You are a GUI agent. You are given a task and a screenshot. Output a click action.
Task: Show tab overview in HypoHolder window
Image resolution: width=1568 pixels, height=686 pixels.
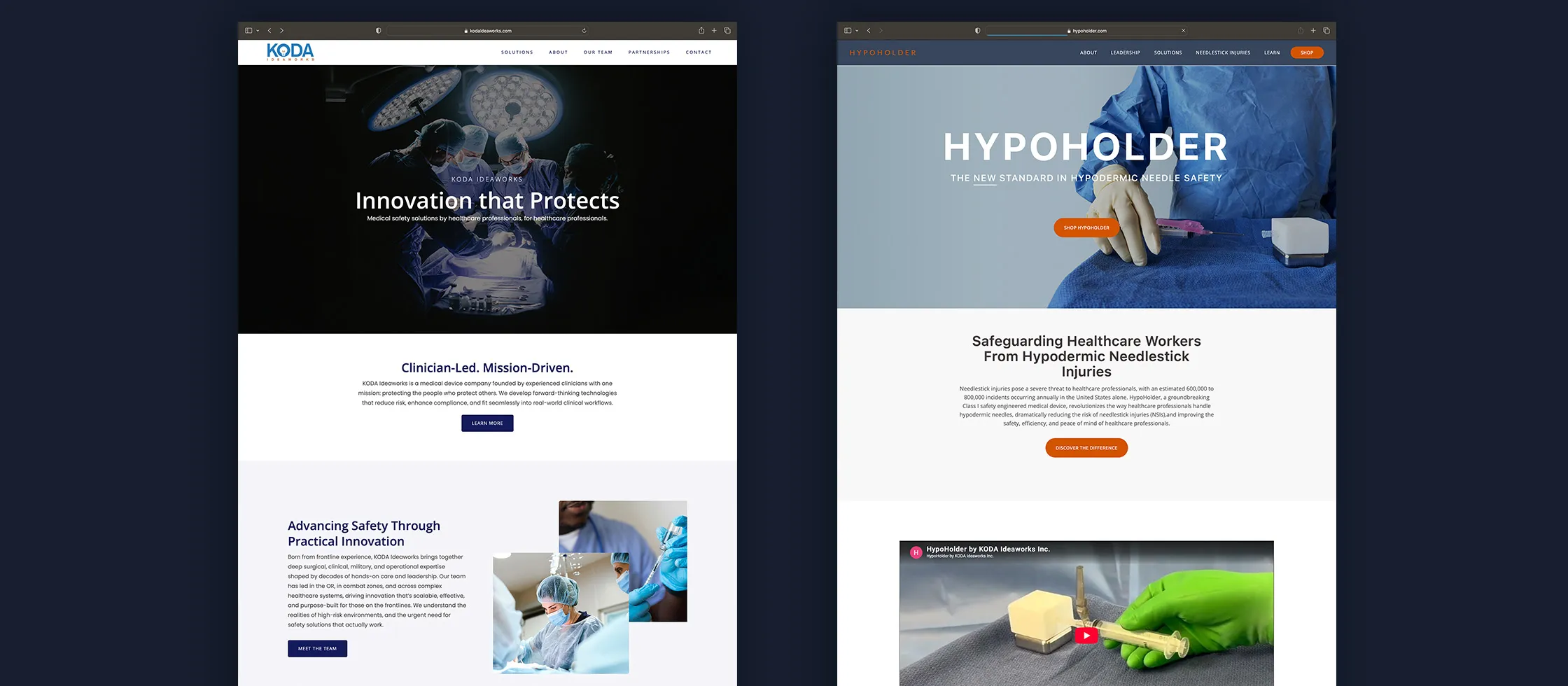click(x=1326, y=31)
